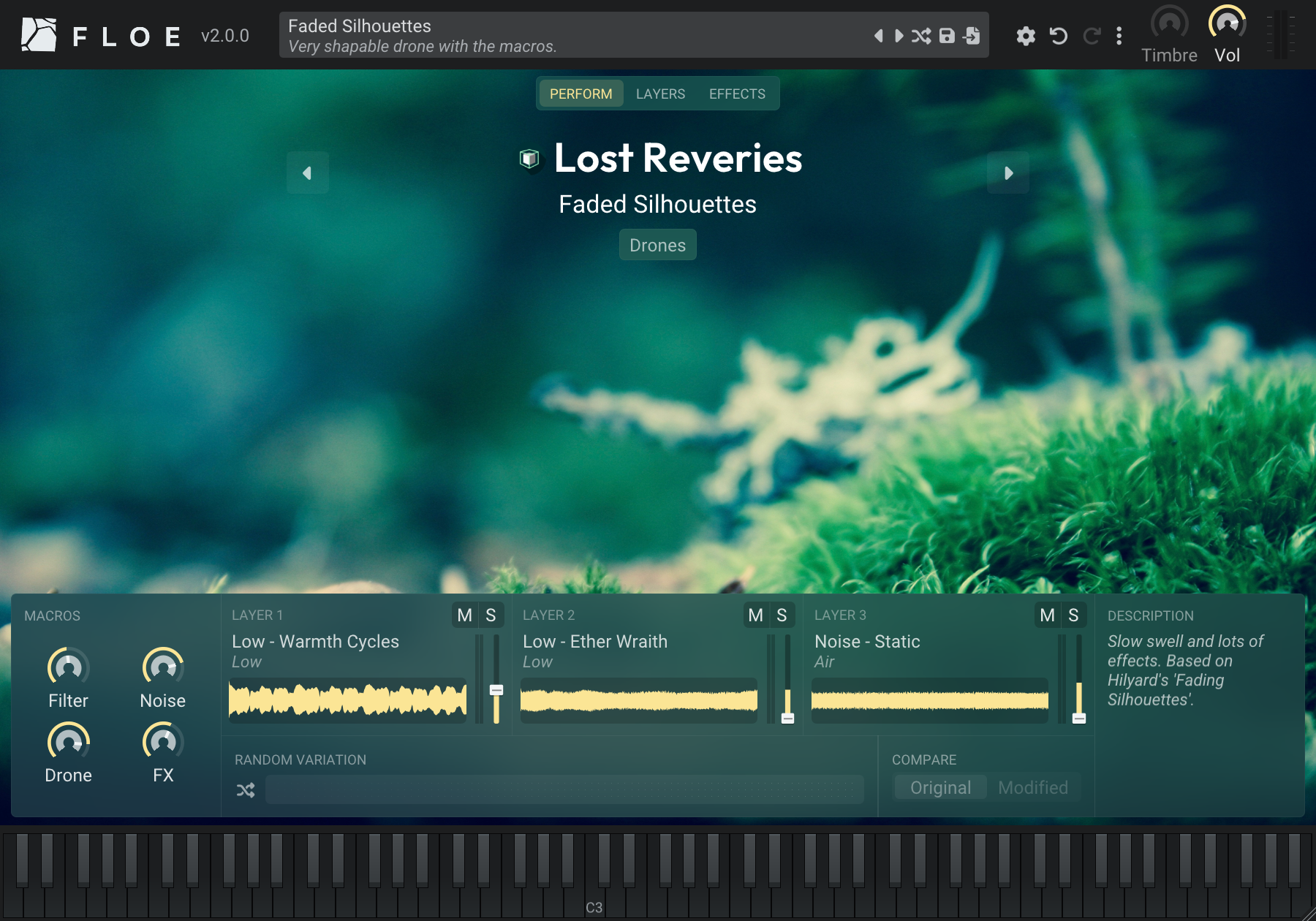The width and height of the screenshot is (1316, 921).
Task: Mute Layer 2
Action: pos(756,615)
